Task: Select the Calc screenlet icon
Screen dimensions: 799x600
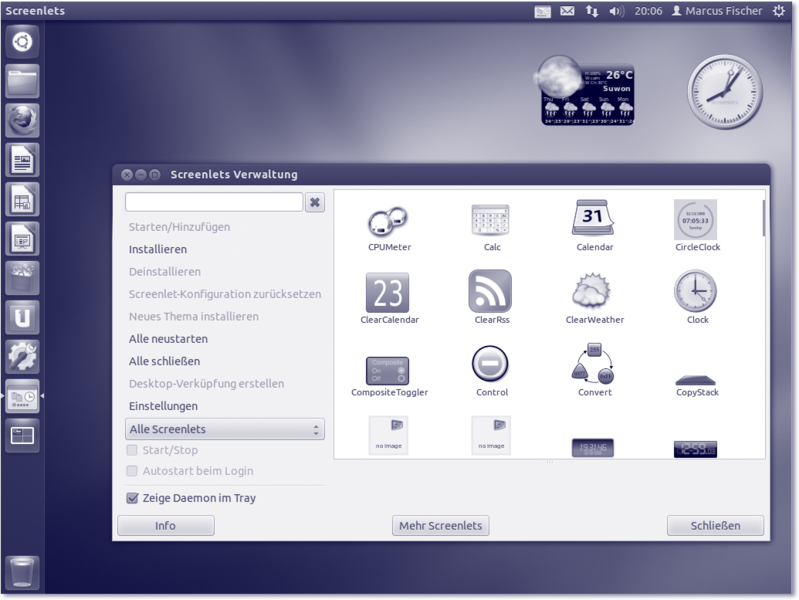Action: [x=491, y=220]
